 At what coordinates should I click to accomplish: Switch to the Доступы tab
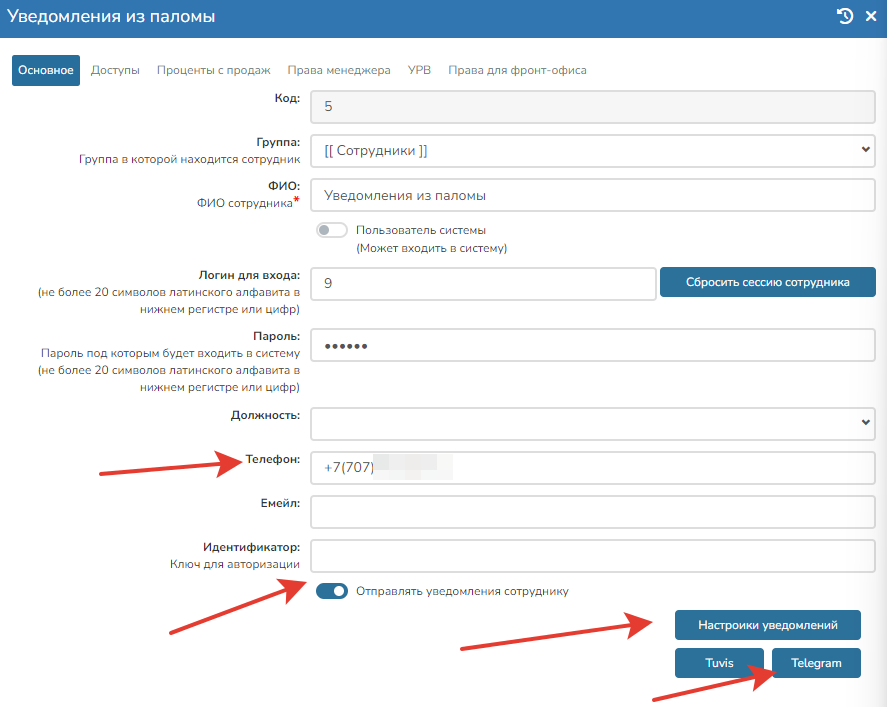[115, 71]
